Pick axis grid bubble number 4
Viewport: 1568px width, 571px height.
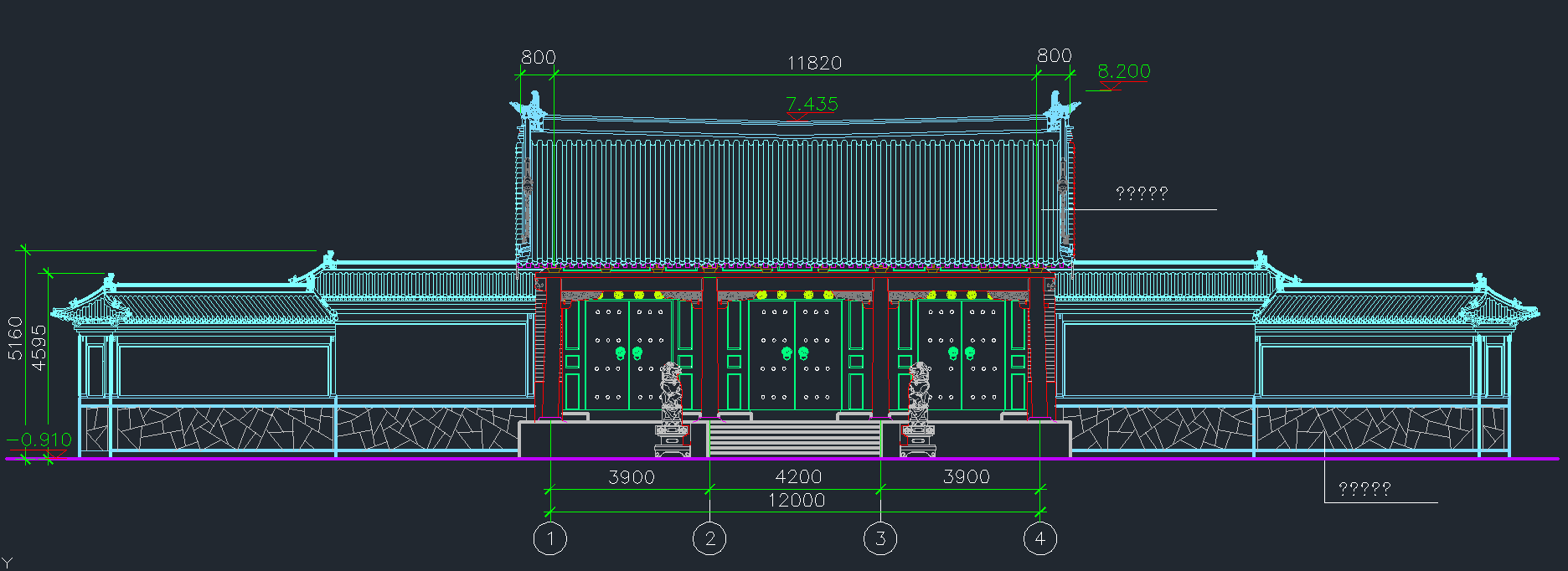pos(1039,538)
